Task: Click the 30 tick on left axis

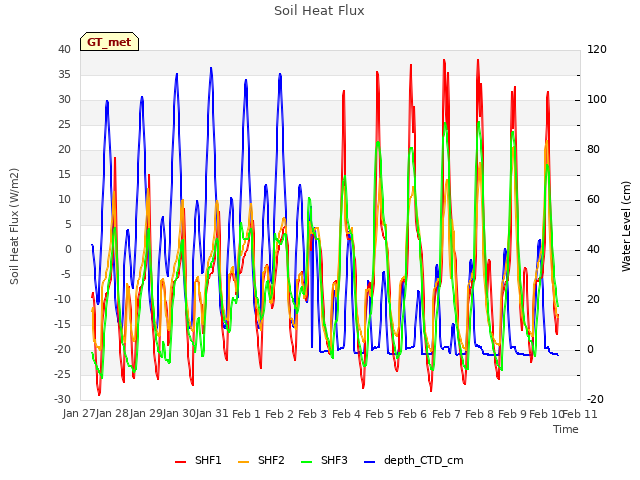Action: (x=64, y=100)
